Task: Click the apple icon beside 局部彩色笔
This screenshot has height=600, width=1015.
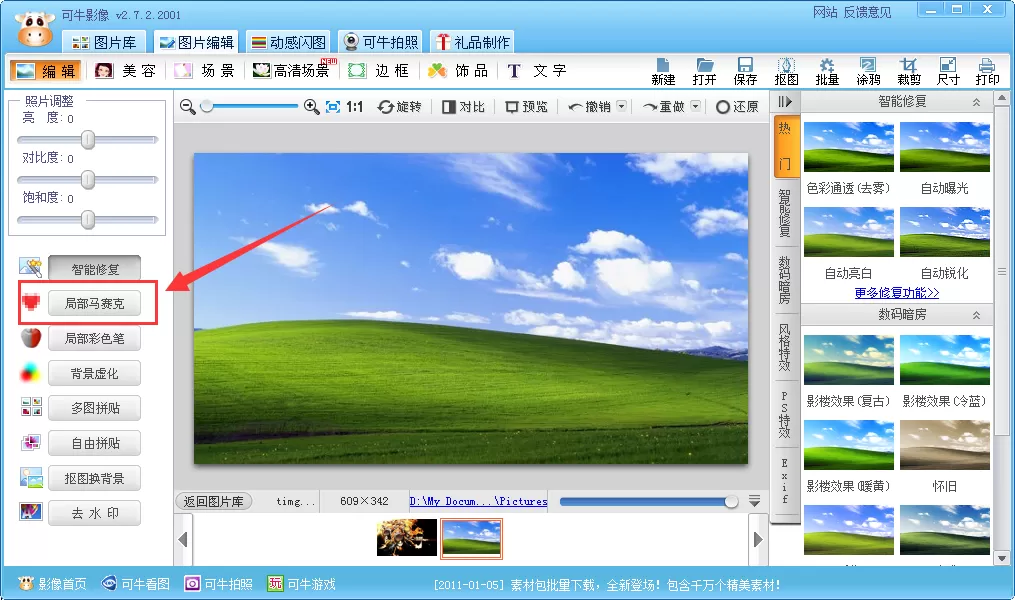Action: 30,337
